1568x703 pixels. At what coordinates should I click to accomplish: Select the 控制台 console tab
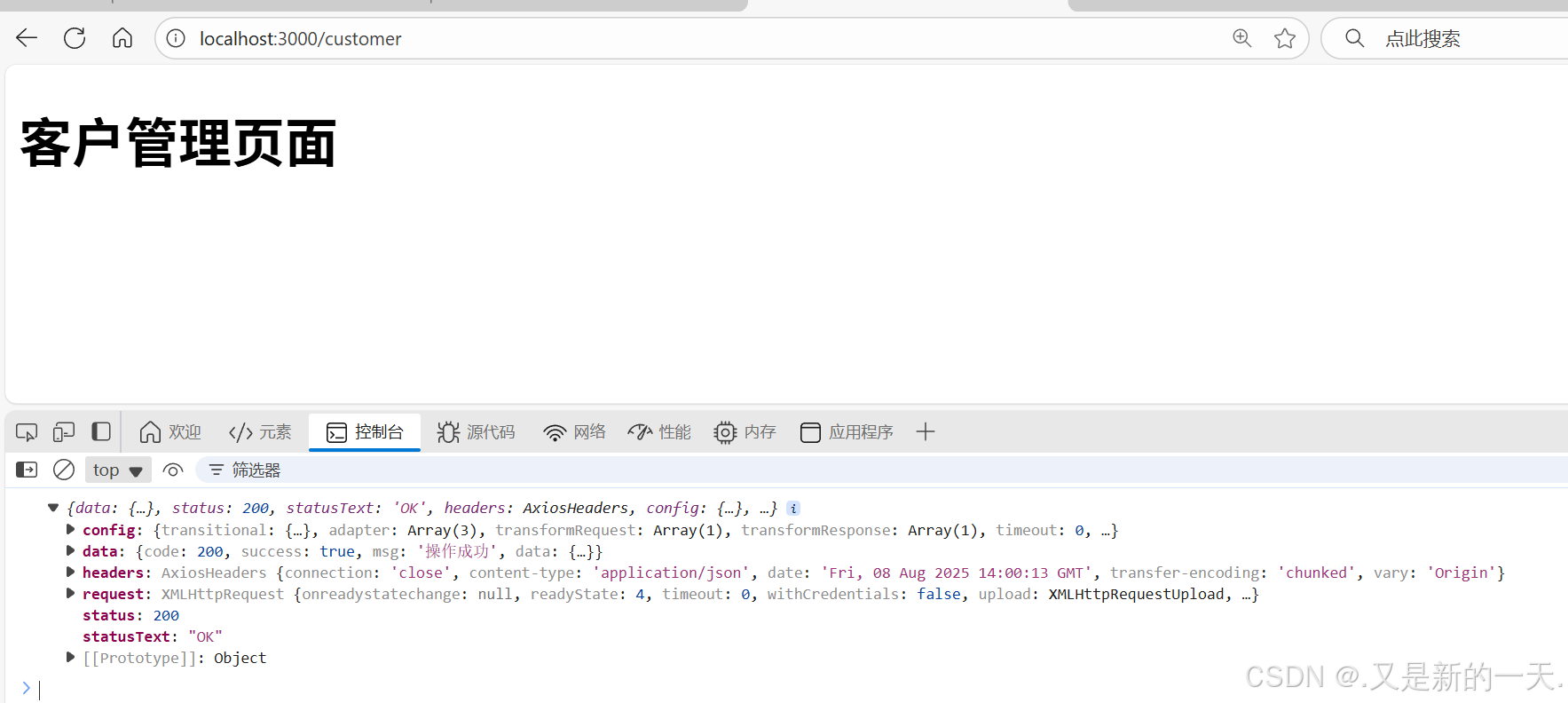click(365, 432)
